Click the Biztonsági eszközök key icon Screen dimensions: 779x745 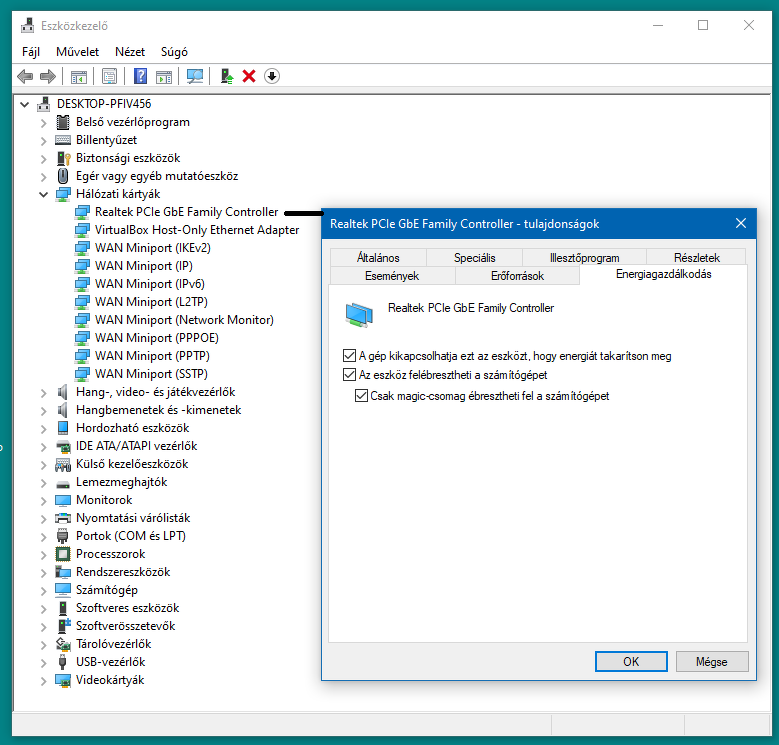(63, 158)
